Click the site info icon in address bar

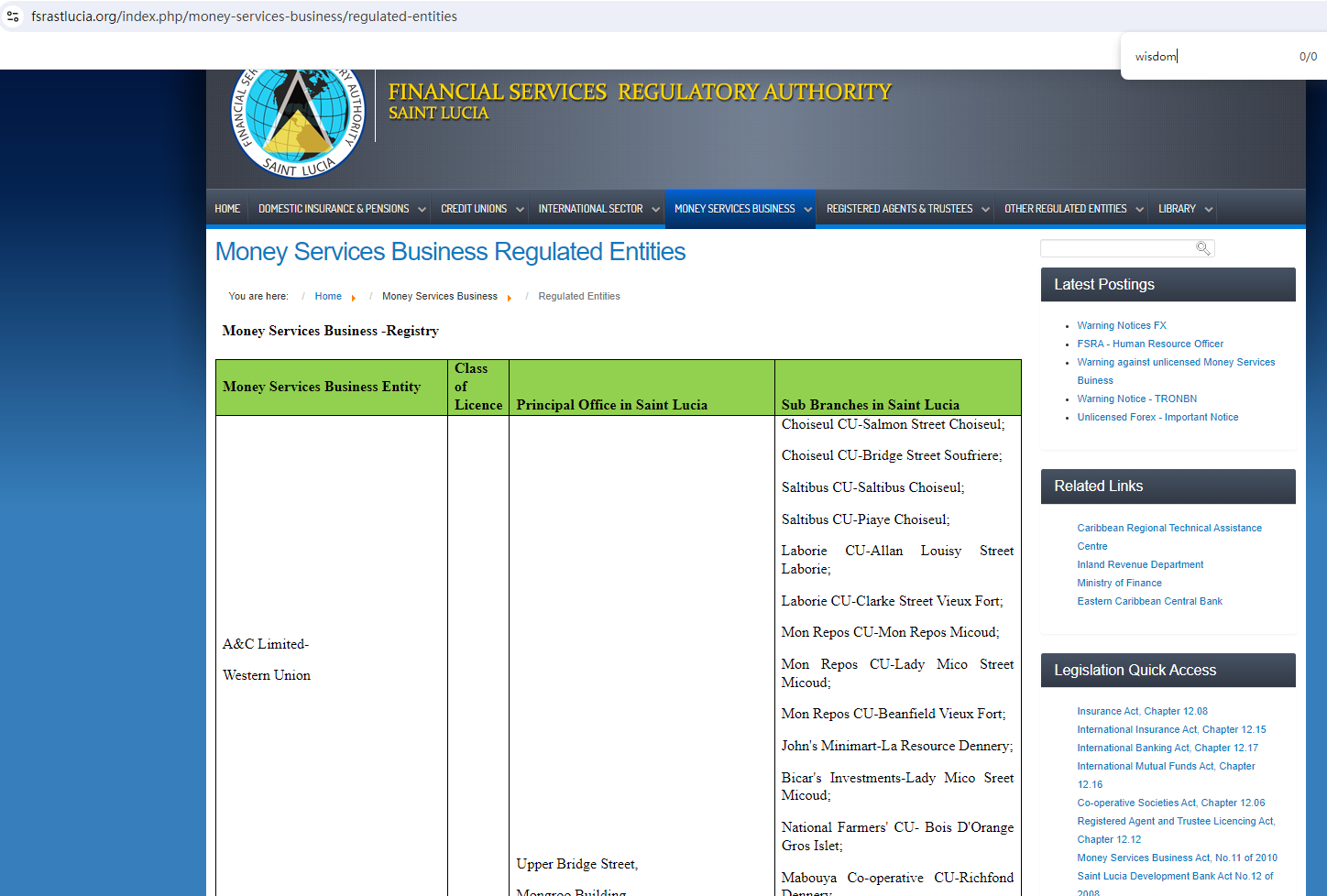13,16
